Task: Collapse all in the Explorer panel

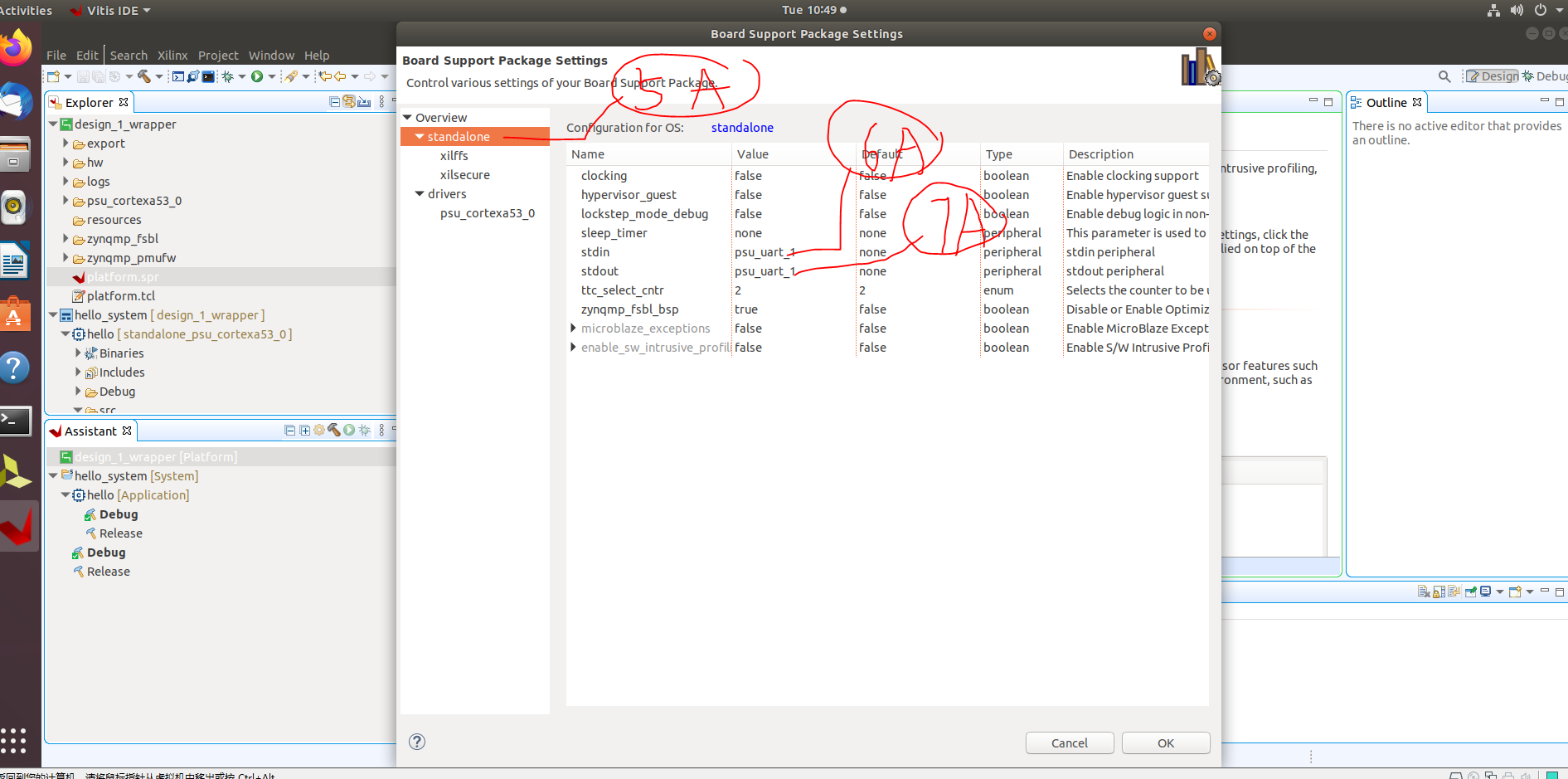Action: tap(335, 102)
